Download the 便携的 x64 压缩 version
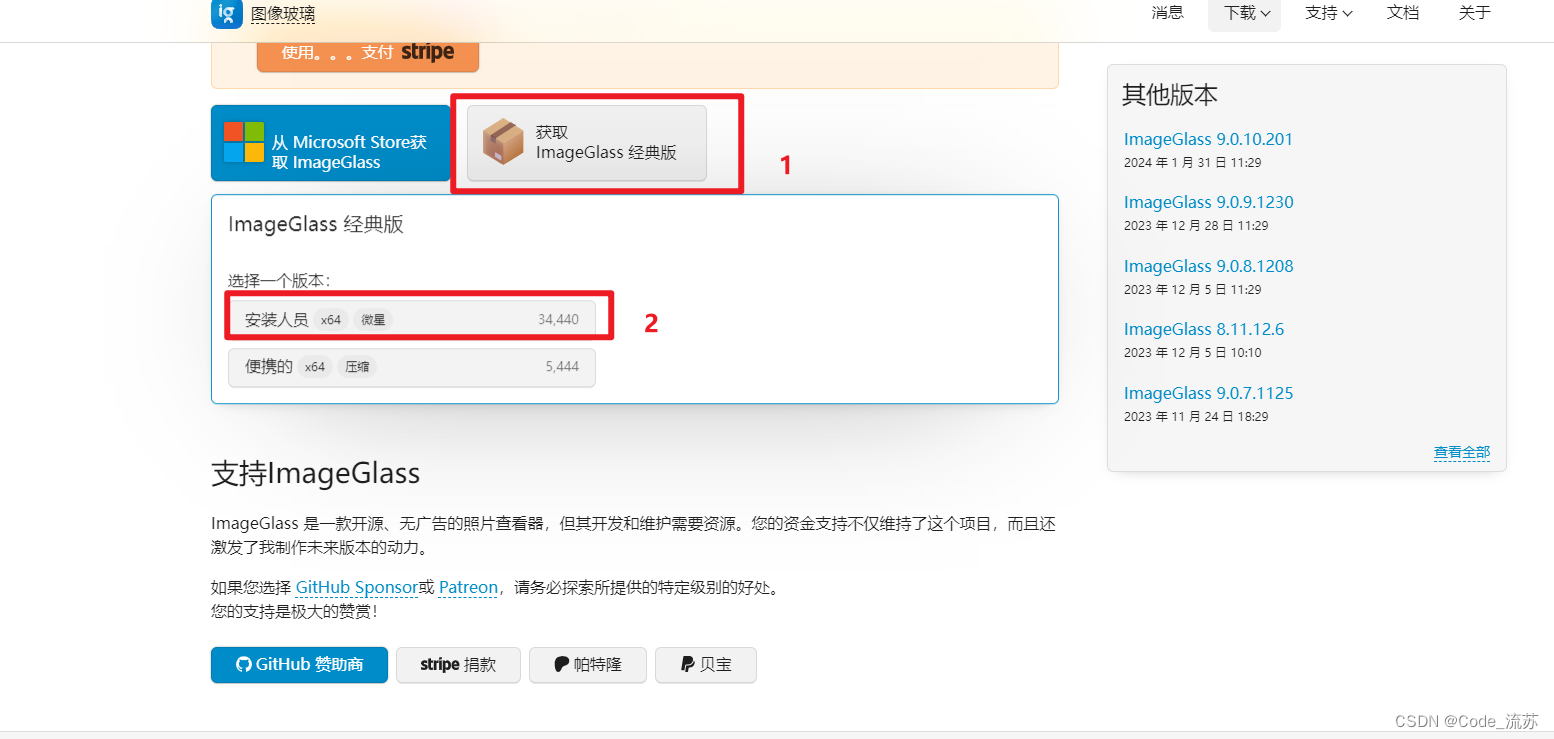The image size is (1554, 739). pyautogui.click(x=412, y=367)
